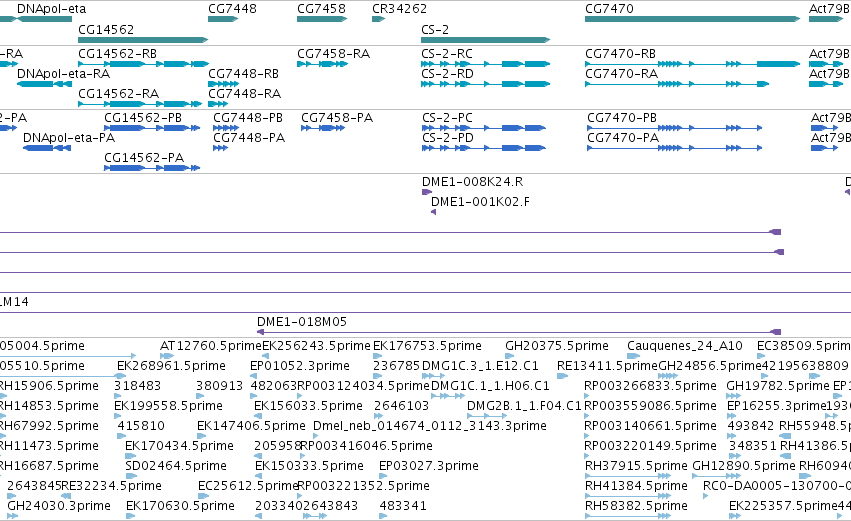Image resolution: width=851 pixels, height=521 pixels.
Task: Click EK256243.5prime EST label
Action: (316, 346)
